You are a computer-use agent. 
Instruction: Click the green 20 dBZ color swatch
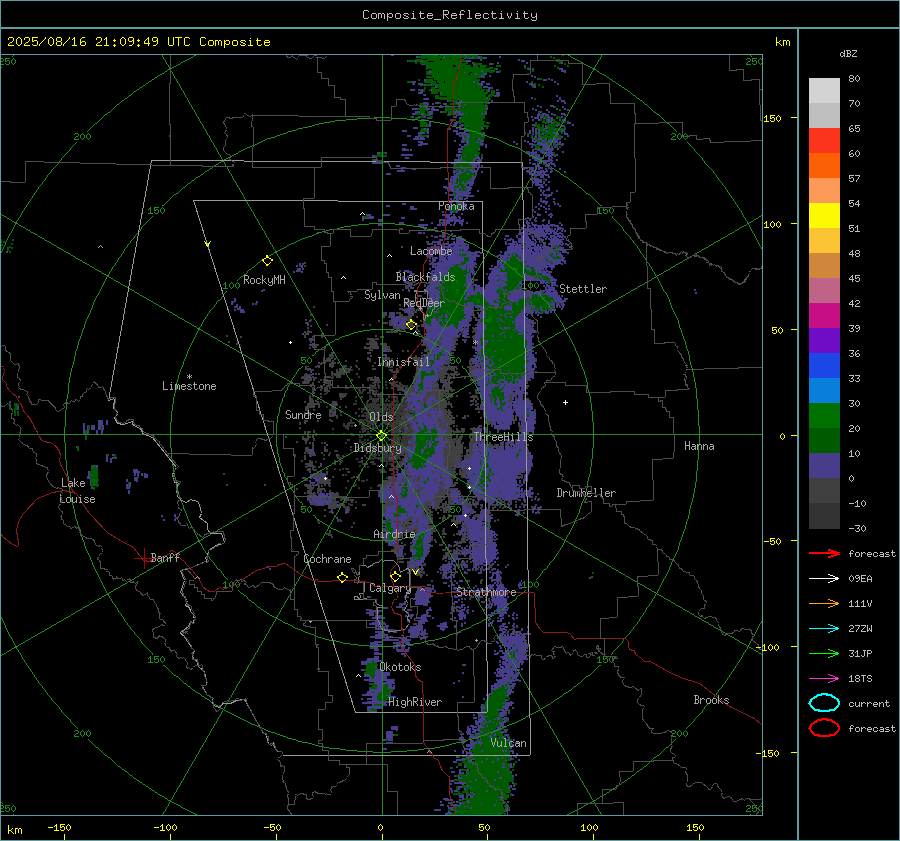[x=824, y=415]
